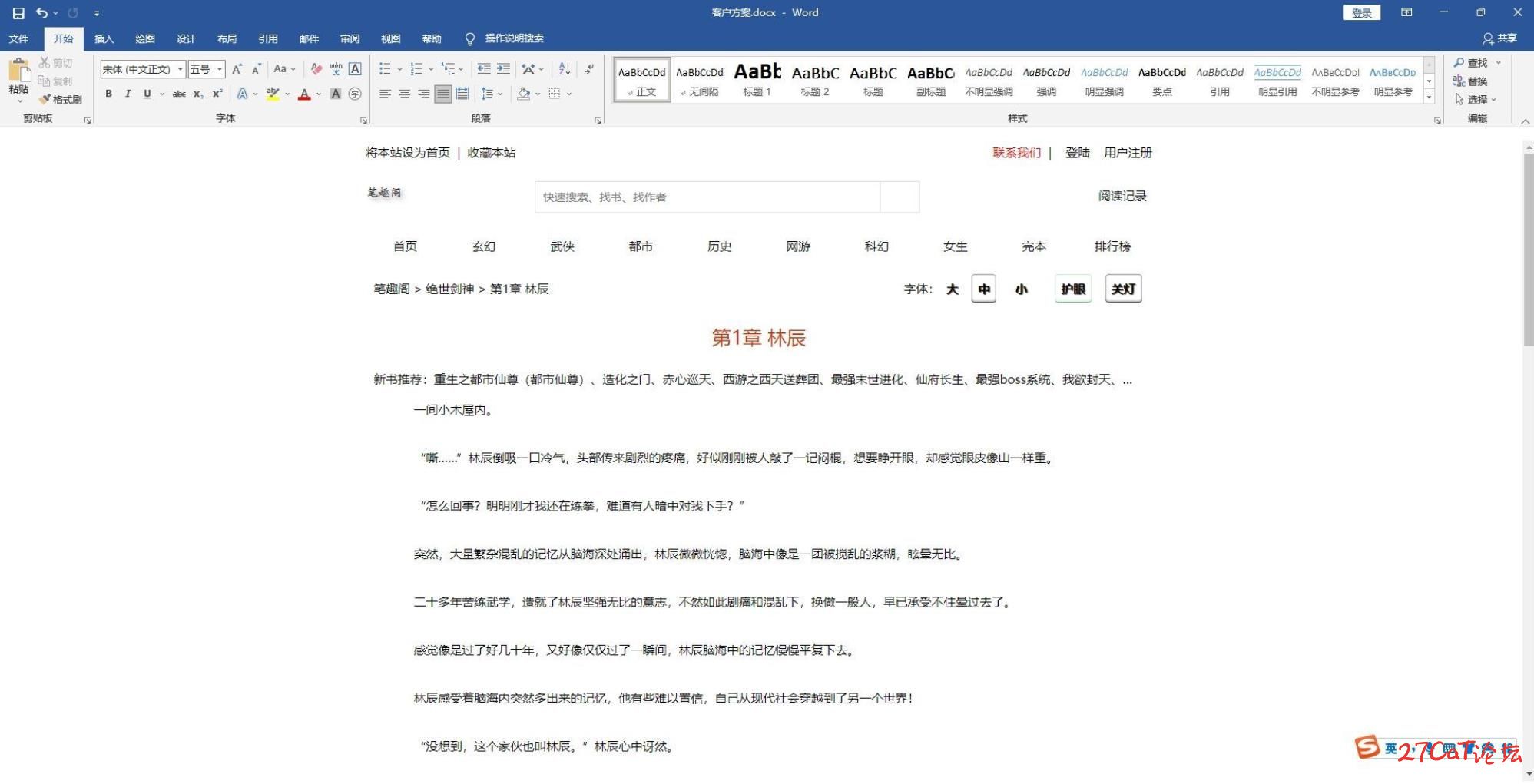Screen dimensions: 1534x784
Task: Apply character shading icon
Action: (336, 94)
